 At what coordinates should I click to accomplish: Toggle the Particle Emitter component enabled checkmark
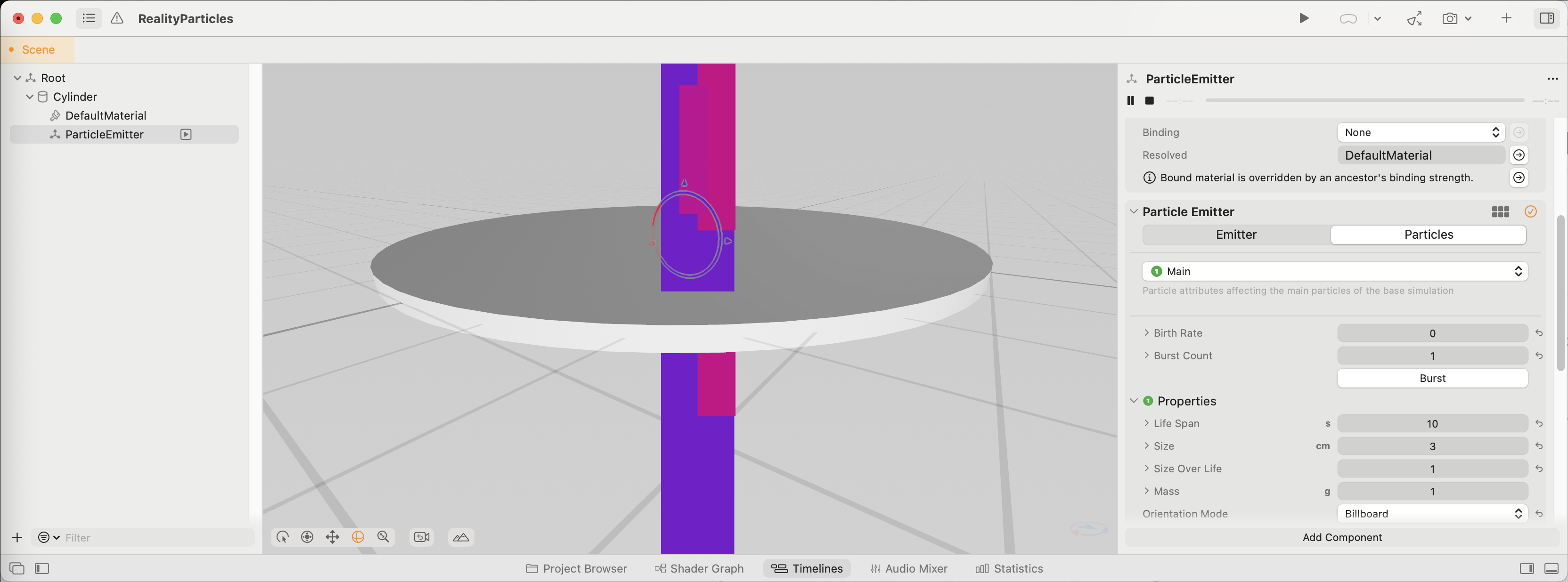tap(1530, 211)
